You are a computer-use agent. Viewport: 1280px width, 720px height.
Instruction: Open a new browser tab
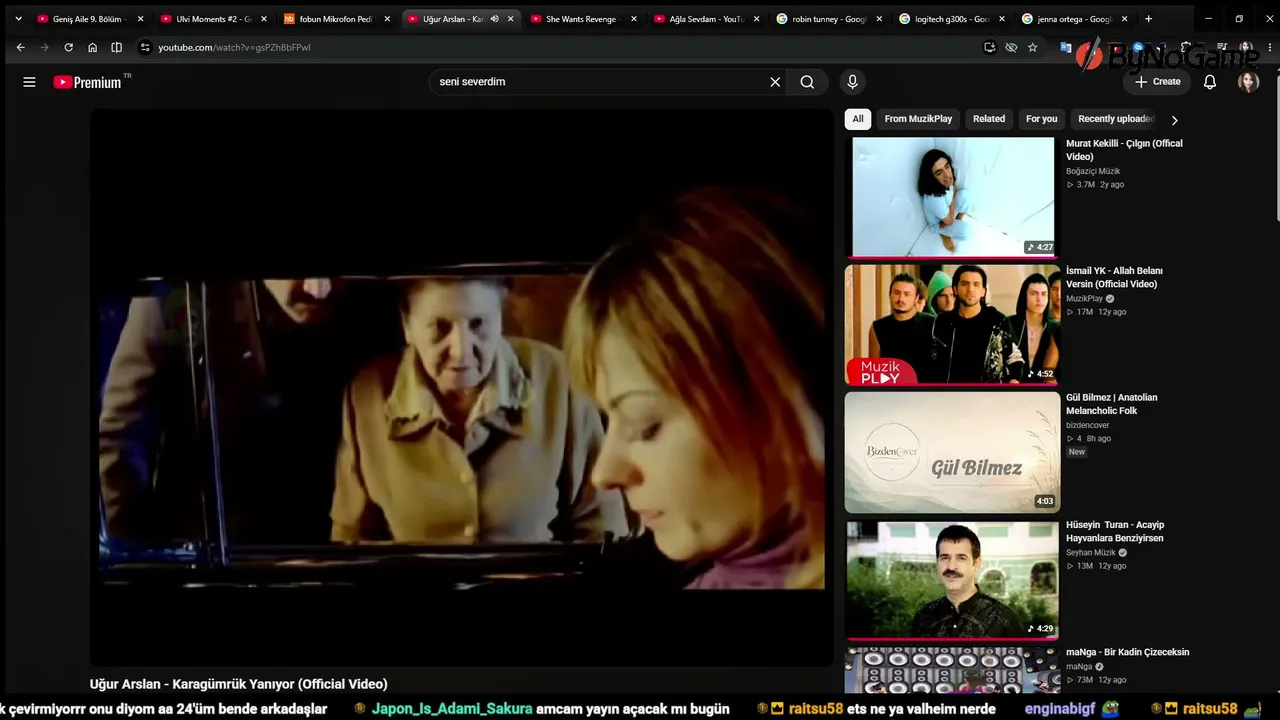1148,18
